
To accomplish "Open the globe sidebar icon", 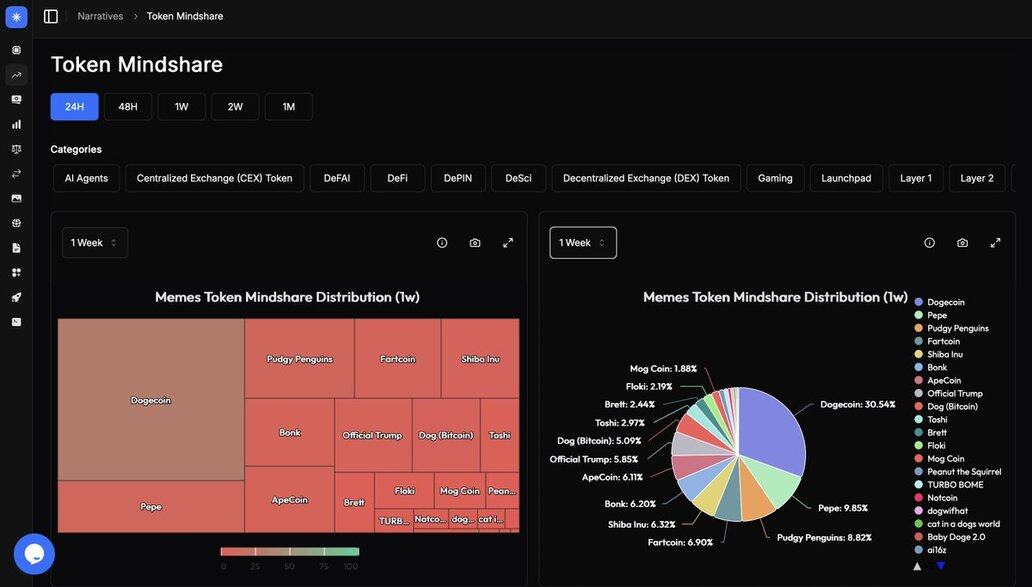I will (16, 223).
